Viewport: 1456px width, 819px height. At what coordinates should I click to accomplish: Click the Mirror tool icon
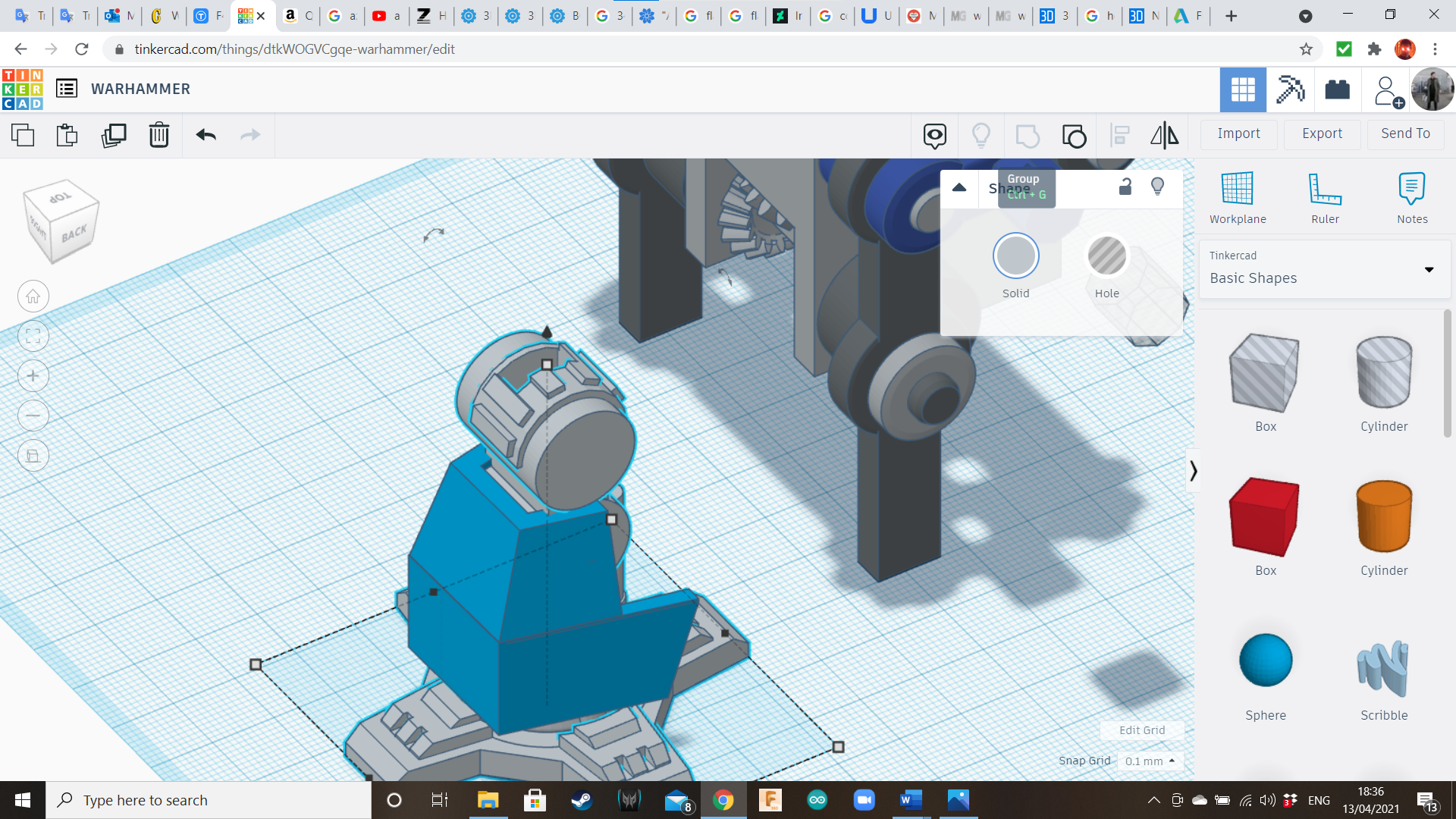pyautogui.click(x=1164, y=135)
